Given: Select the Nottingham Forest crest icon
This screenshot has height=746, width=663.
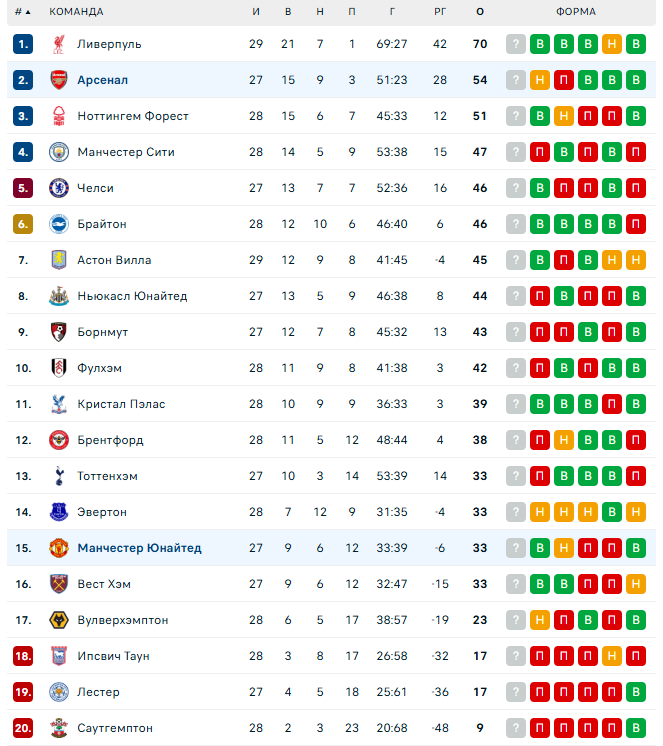Looking at the screenshot, I should [58, 116].
